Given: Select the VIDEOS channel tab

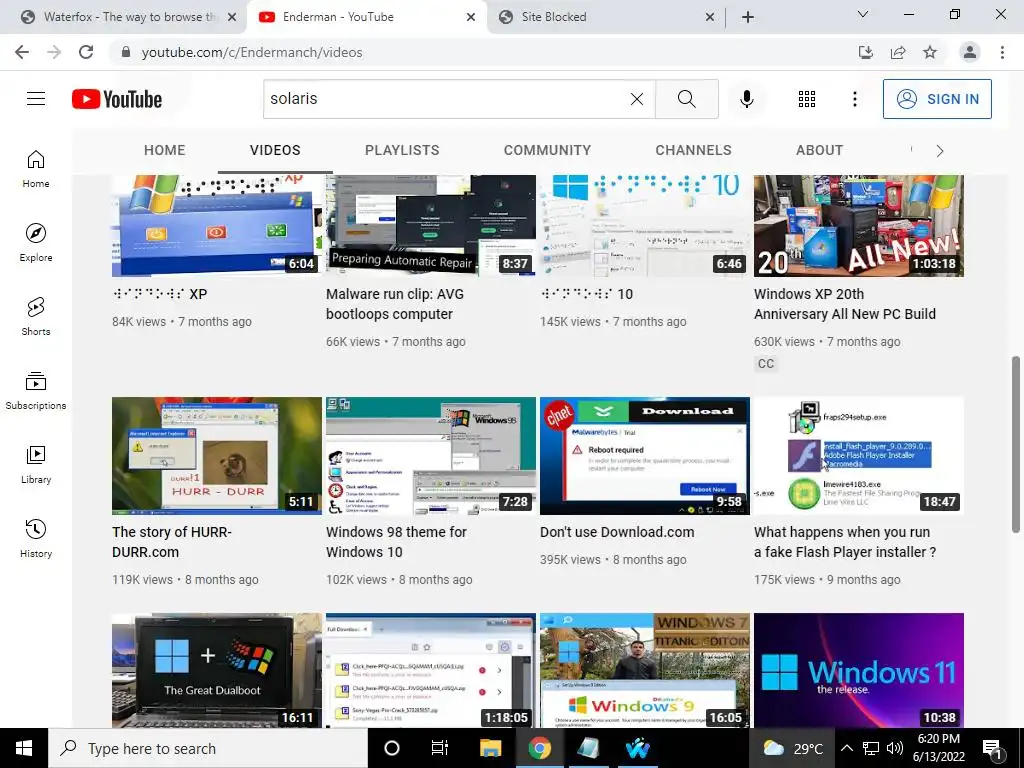Looking at the screenshot, I should [x=275, y=150].
